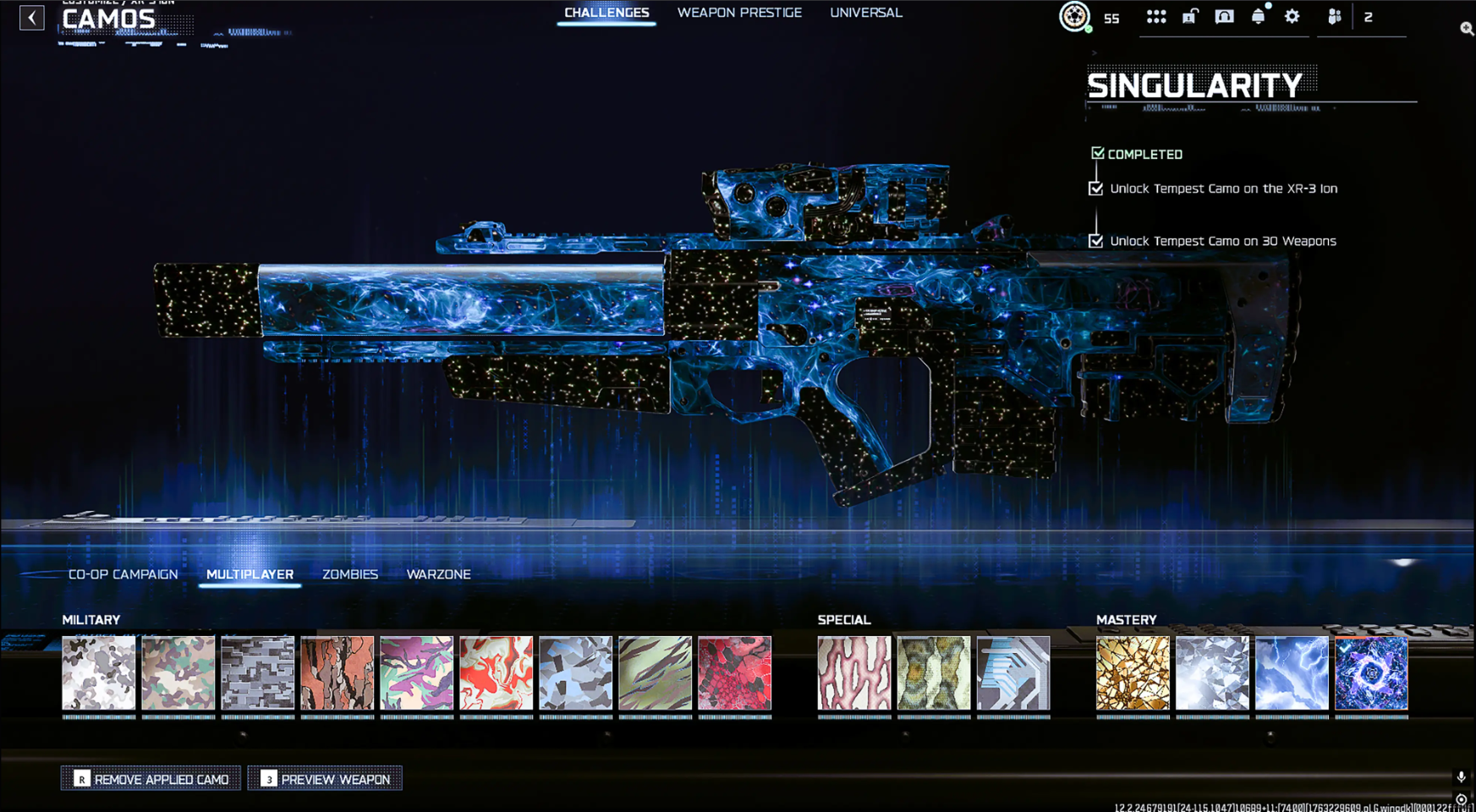Click the SINGULARITY camo title

click(x=1195, y=85)
